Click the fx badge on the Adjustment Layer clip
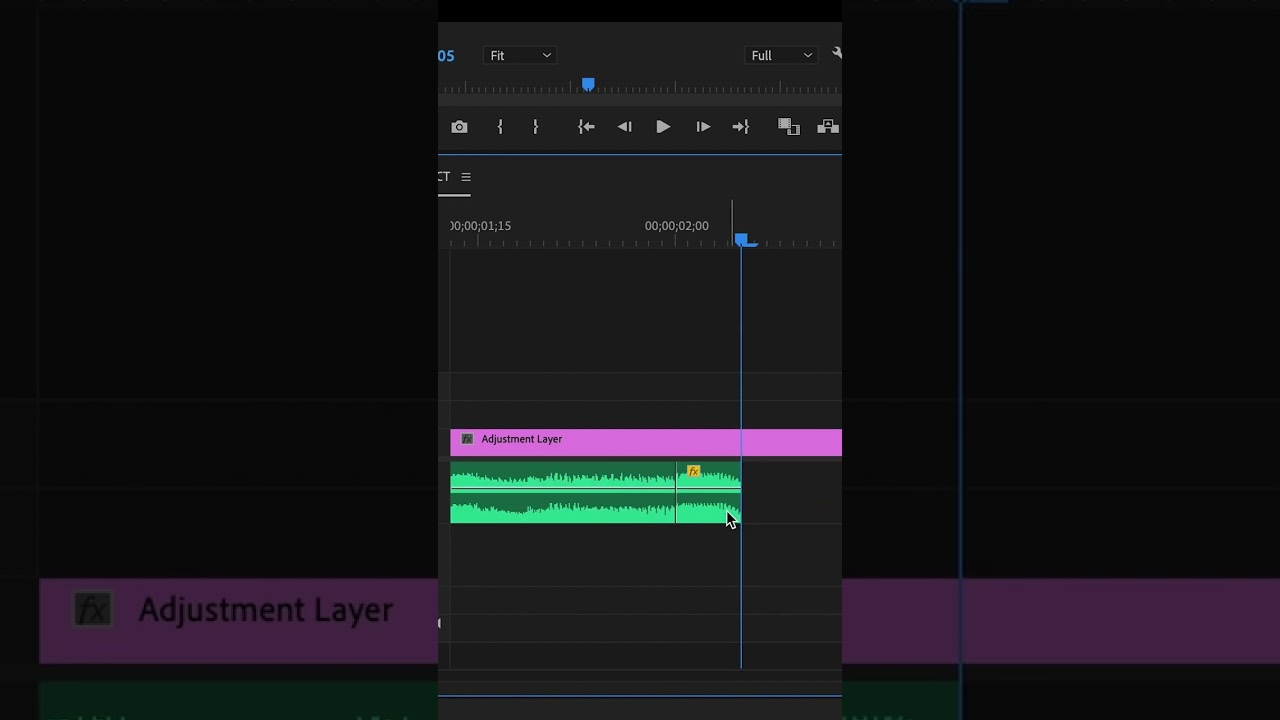Image resolution: width=1280 pixels, height=720 pixels. click(x=467, y=439)
